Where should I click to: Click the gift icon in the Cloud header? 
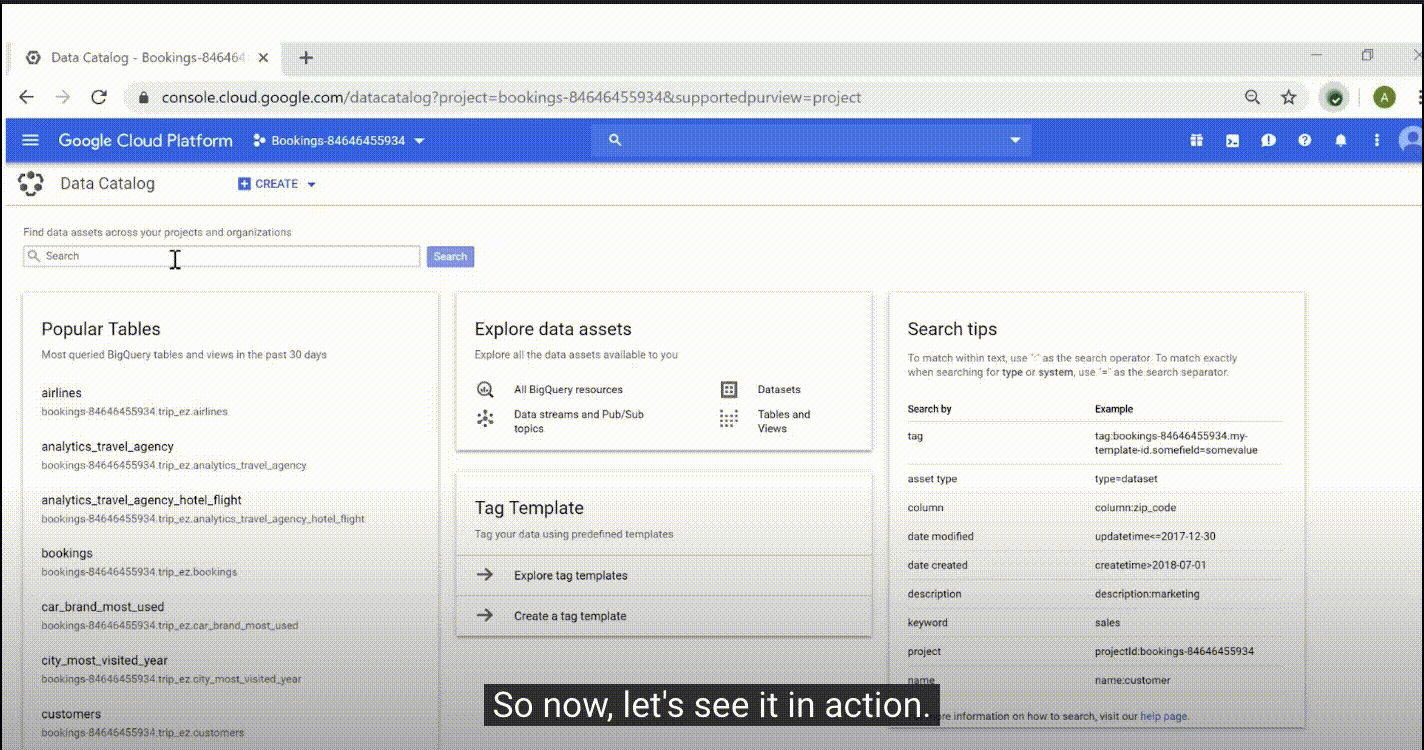pyautogui.click(x=1196, y=141)
